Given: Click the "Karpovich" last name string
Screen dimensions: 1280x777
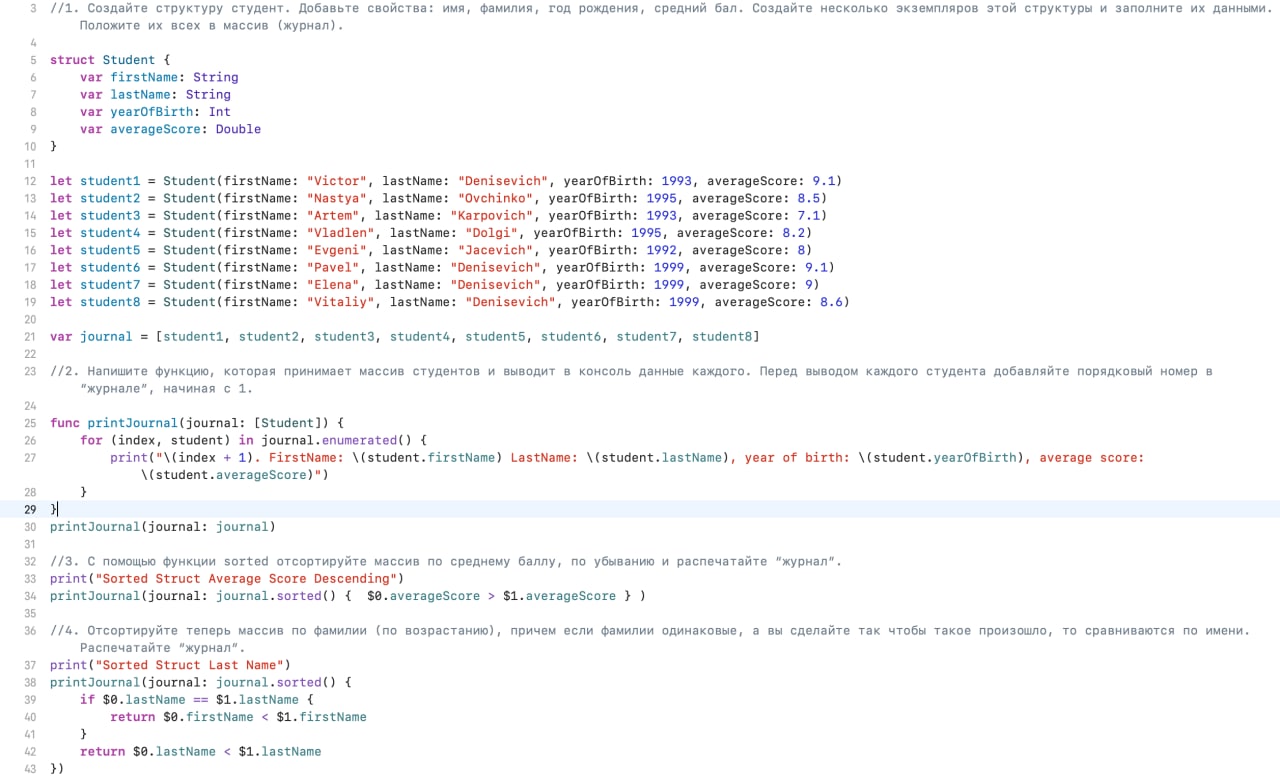Looking at the screenshot, I should pyautogui.click(x=492, y=215).
